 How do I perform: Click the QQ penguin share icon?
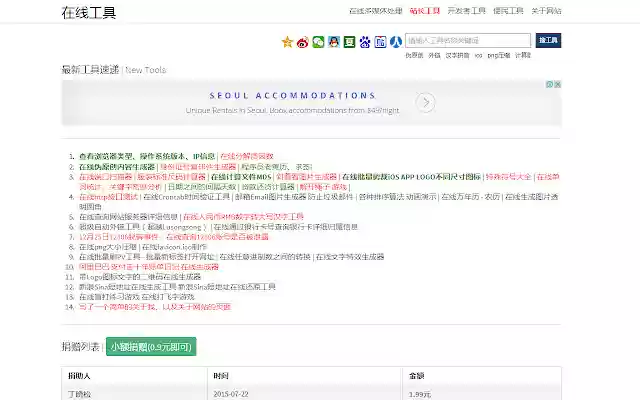[334, 42]
